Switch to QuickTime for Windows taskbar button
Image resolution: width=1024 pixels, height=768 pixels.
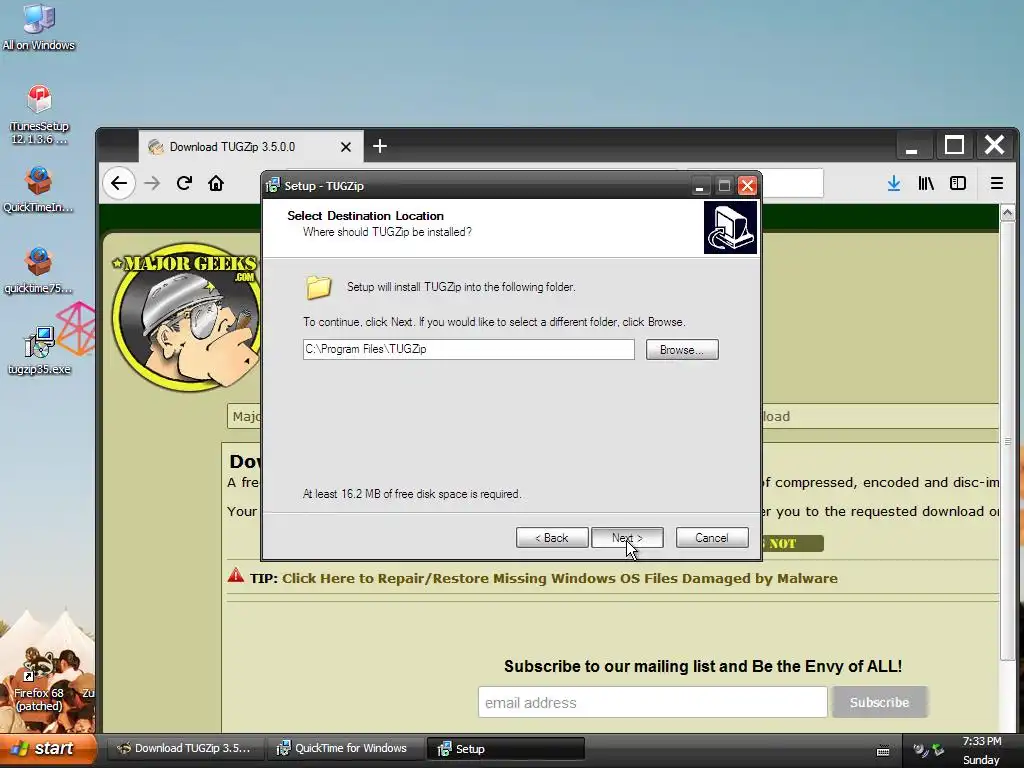point(345,748)
